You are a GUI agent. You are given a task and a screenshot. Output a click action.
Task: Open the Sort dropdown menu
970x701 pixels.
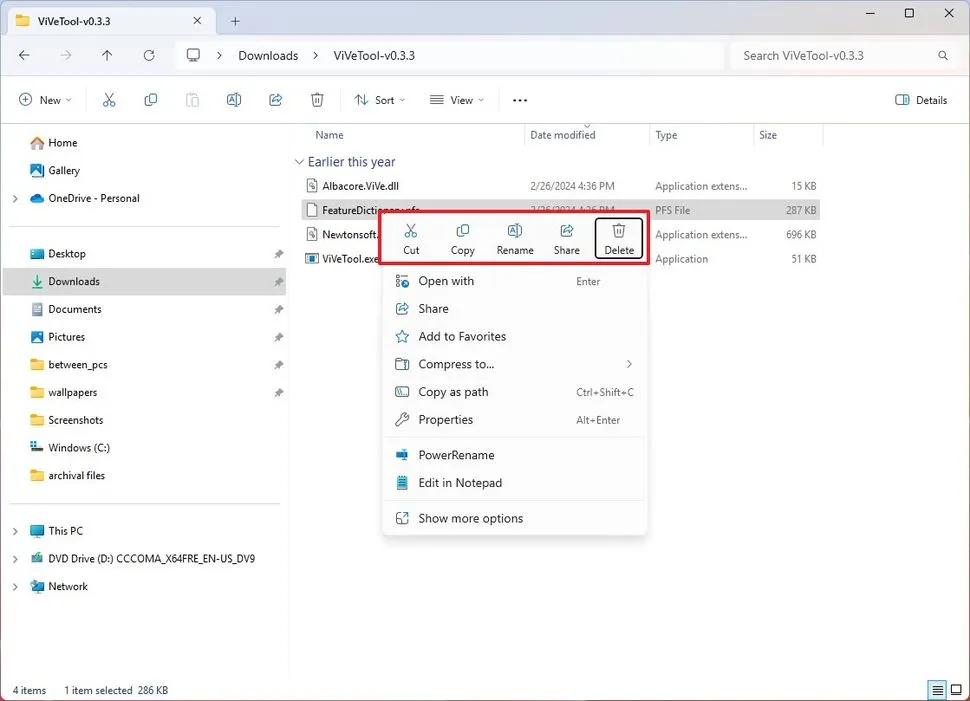[380, 100]
